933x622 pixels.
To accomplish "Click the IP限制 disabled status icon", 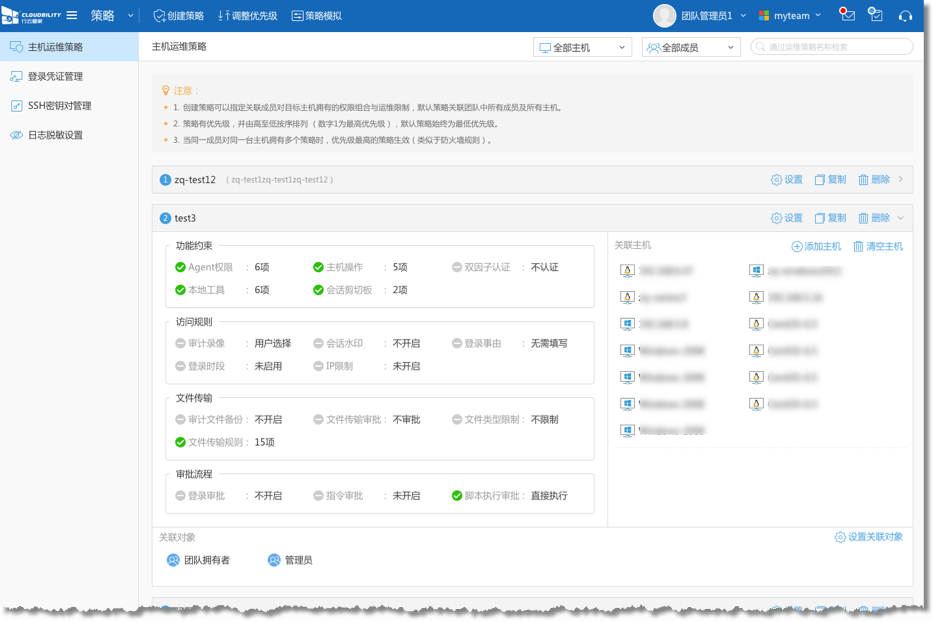I will tap(318, 366).
